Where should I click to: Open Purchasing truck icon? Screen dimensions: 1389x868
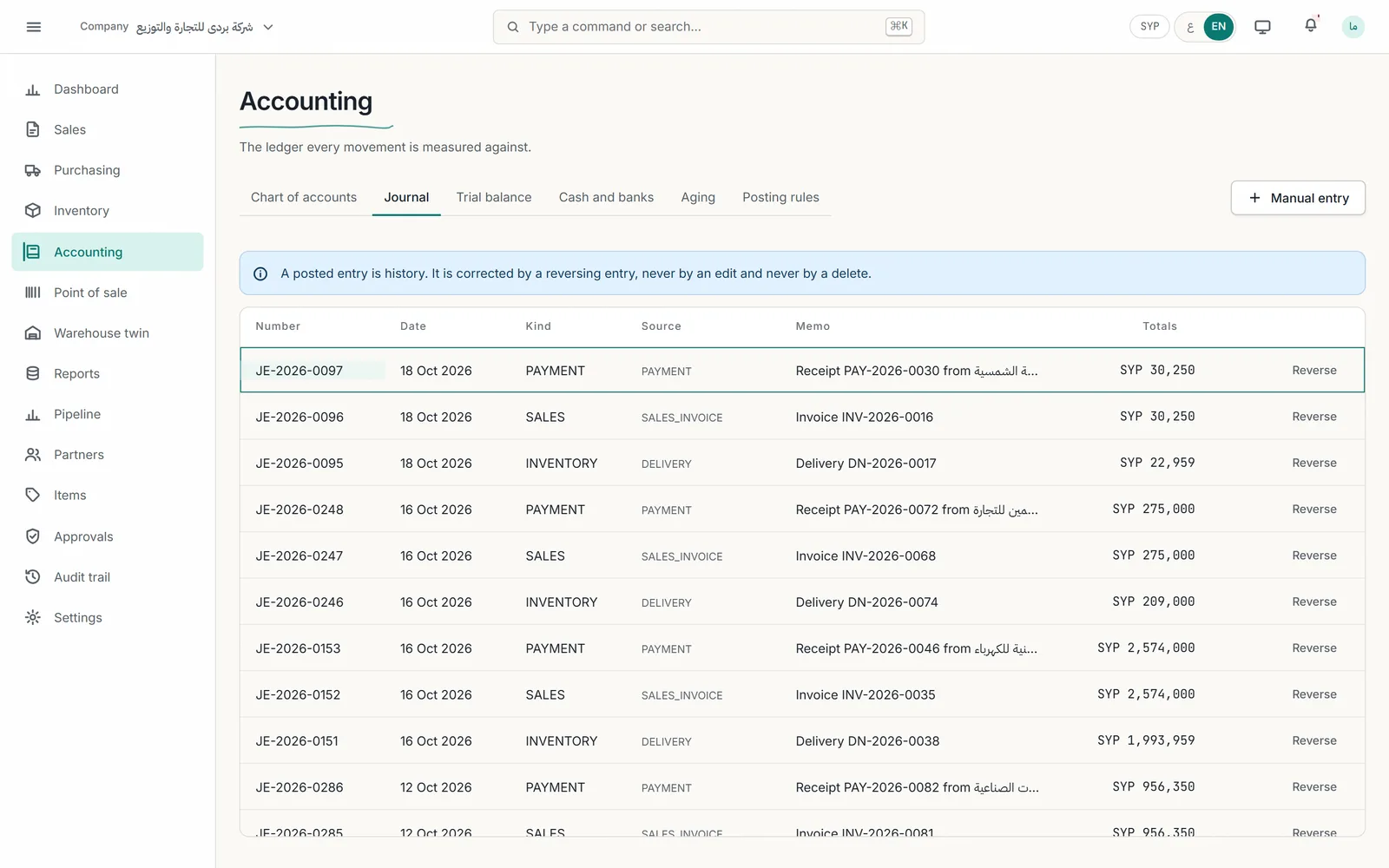[x=33, y=170]
